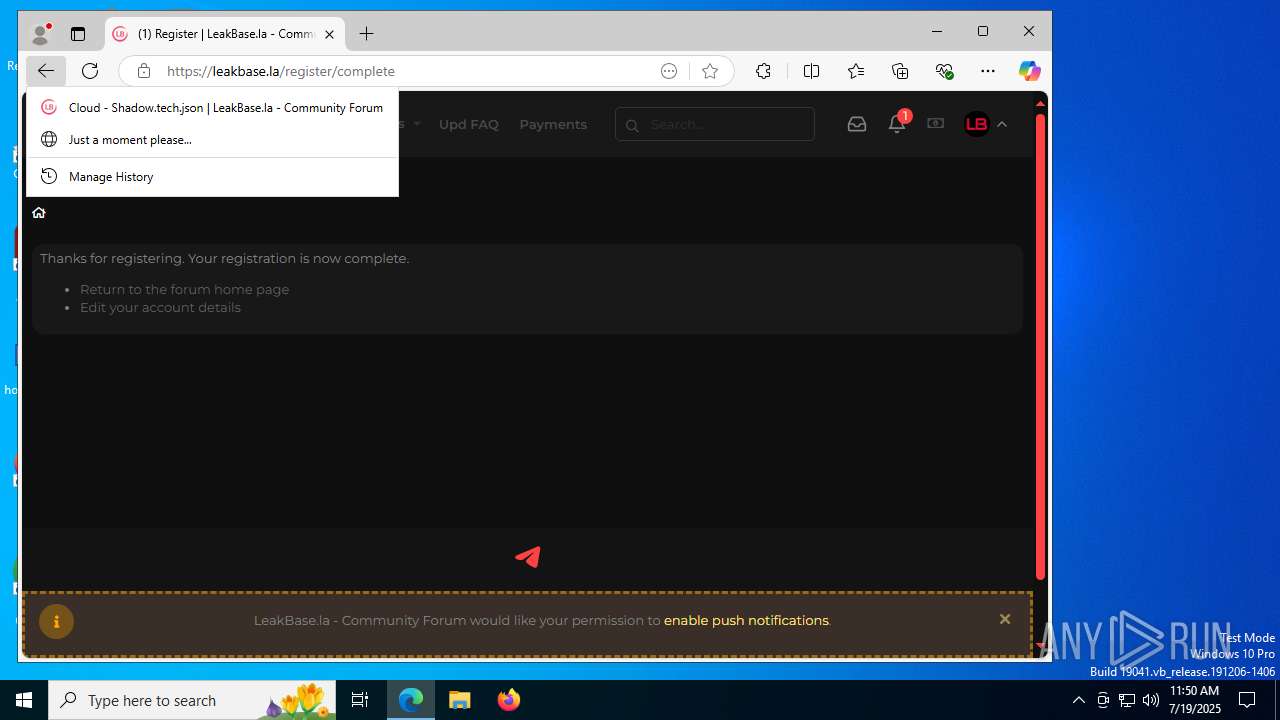Open Manage History entry
This screenshot has height=720, width=1280.
click(212, 176)
